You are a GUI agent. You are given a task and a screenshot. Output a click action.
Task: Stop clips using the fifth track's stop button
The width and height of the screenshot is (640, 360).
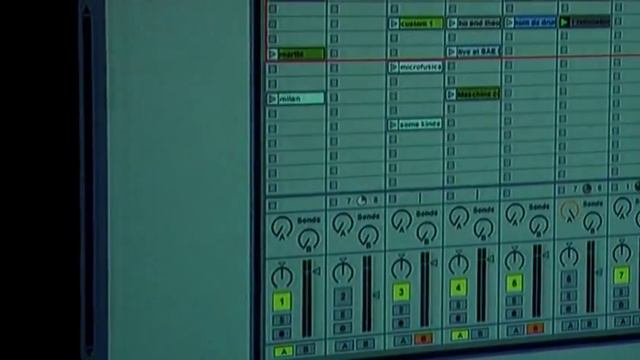507,193
